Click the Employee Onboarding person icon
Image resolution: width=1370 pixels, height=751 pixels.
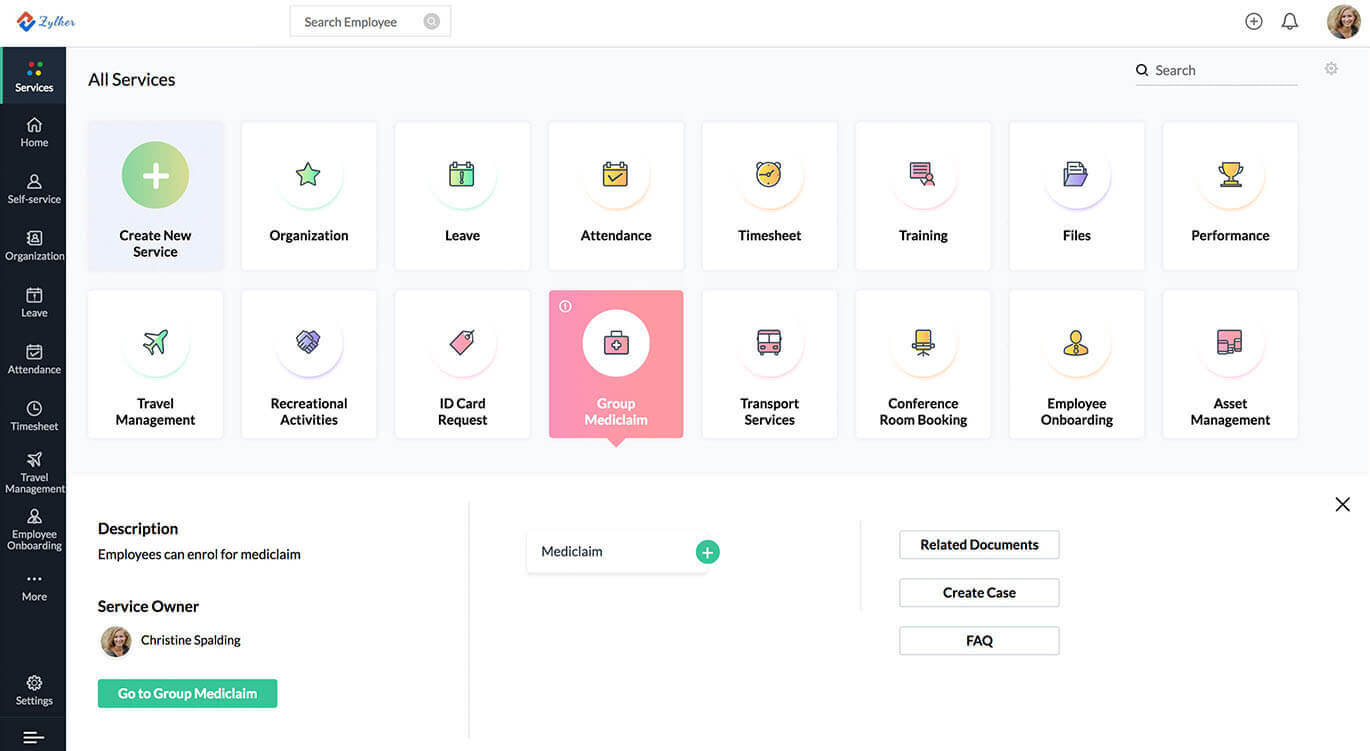coord(1076,343)
